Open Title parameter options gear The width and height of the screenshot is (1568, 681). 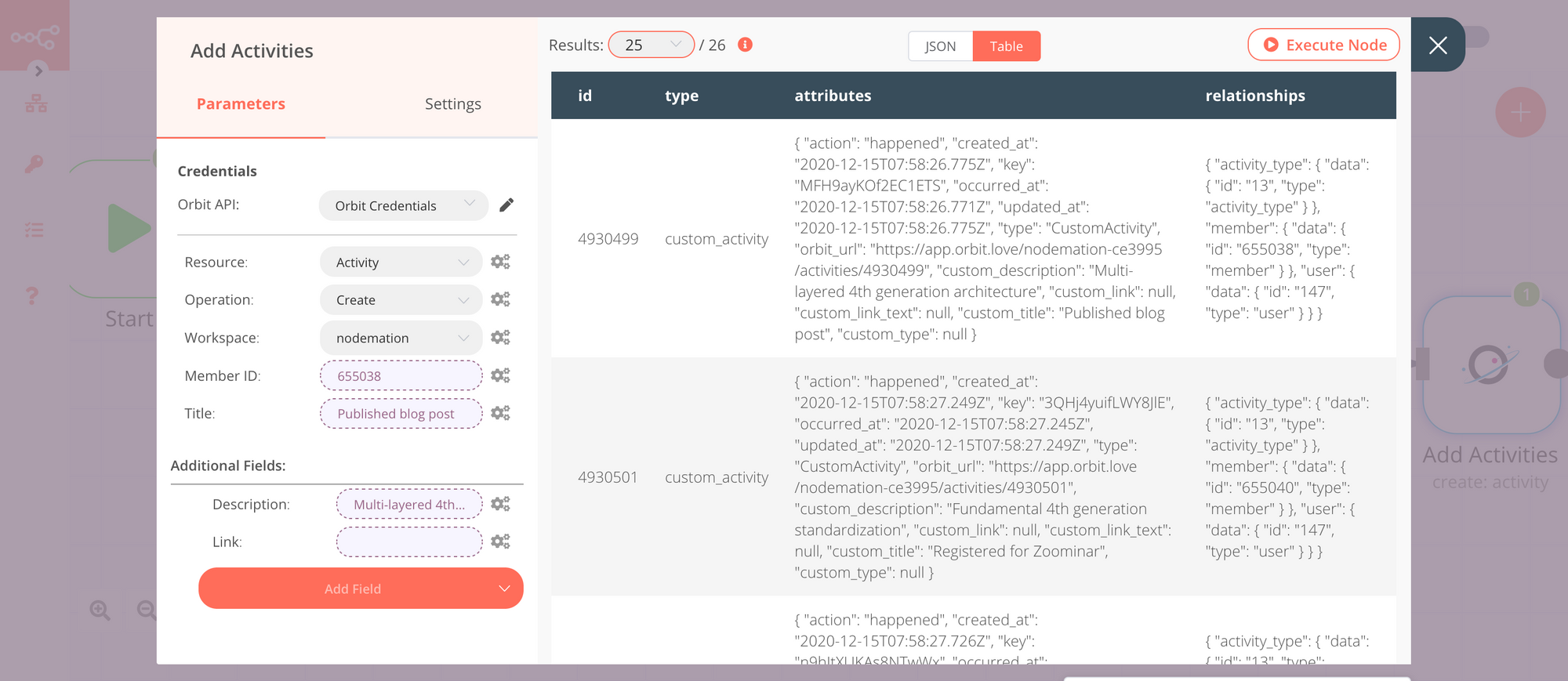click(500, 413)
